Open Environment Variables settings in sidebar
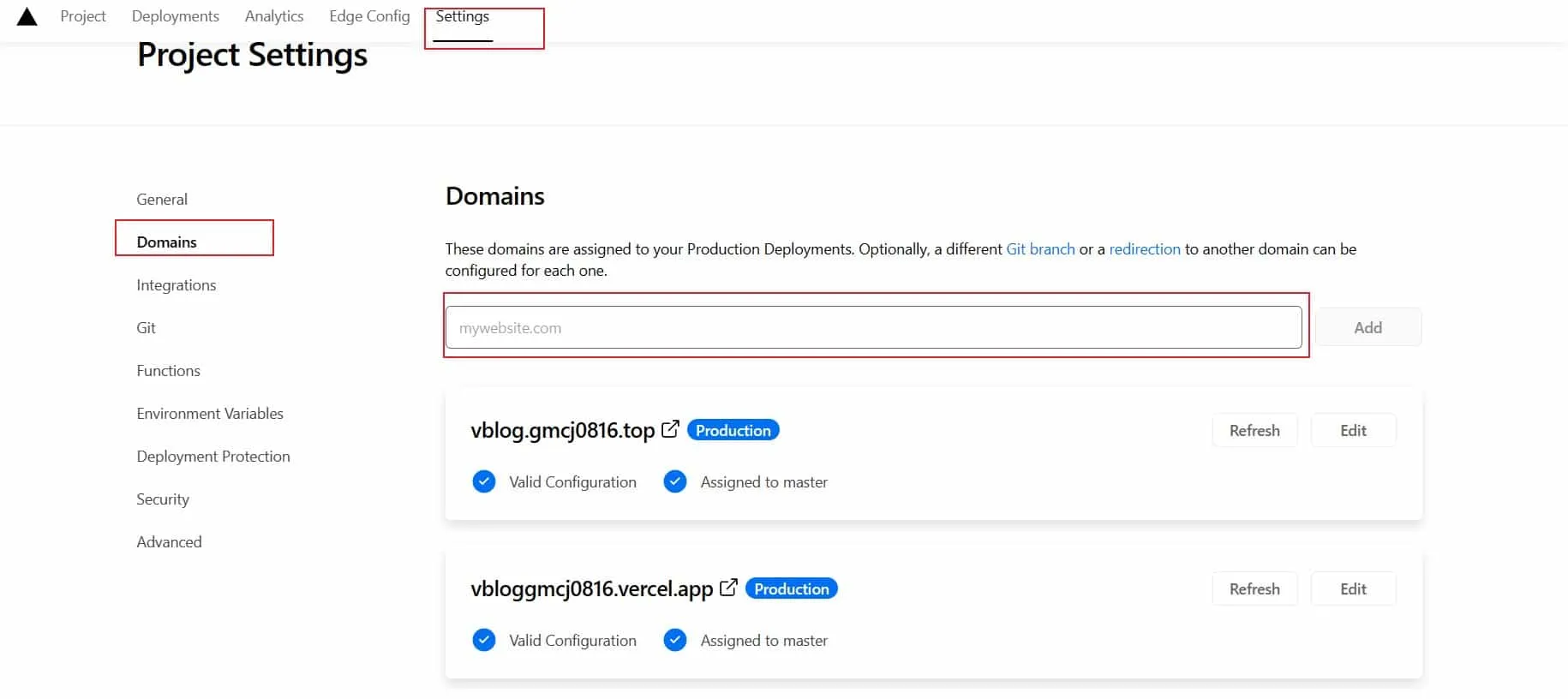The image size is (1568, 699). pyautogui.click(x=210, y=413)
